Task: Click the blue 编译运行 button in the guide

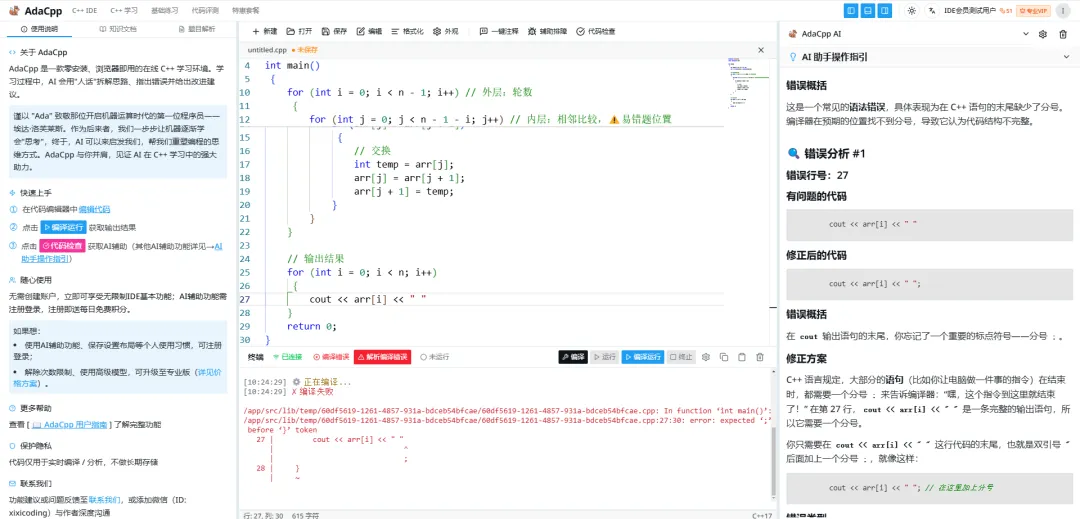Action: point(63,227)
